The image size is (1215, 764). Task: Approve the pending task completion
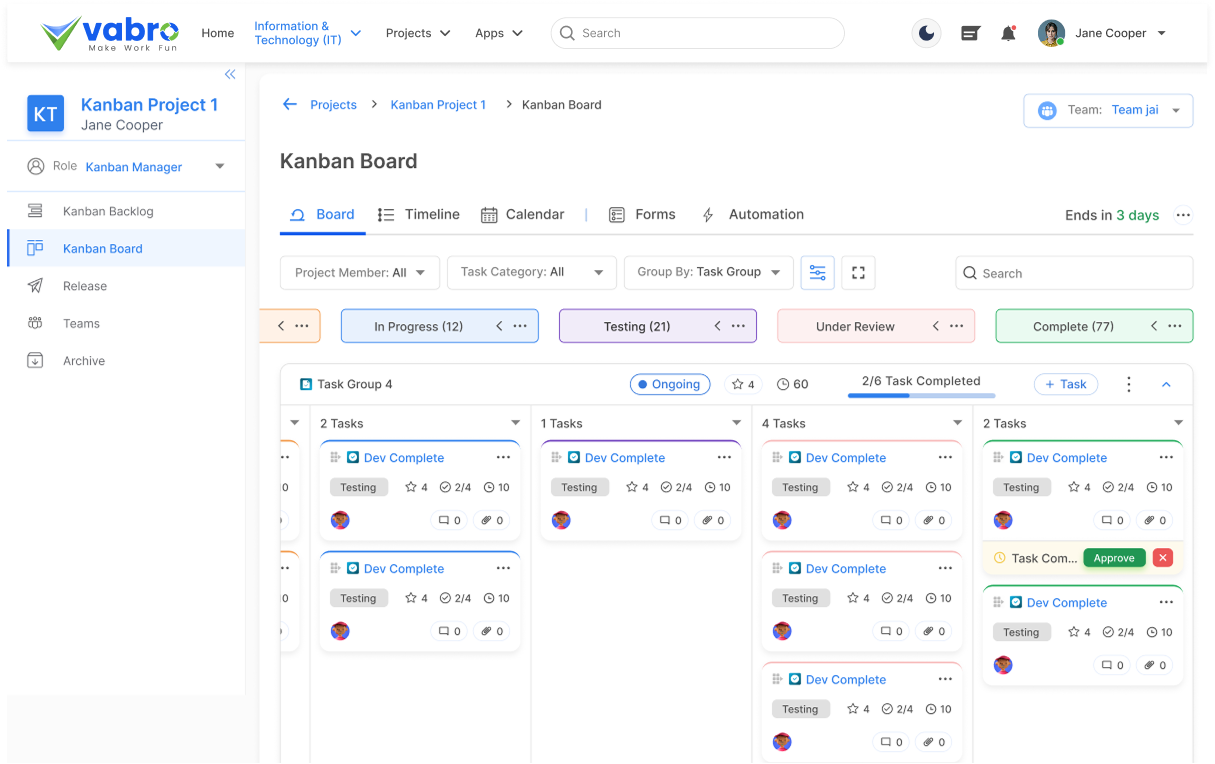click(x=1114, y=557)
